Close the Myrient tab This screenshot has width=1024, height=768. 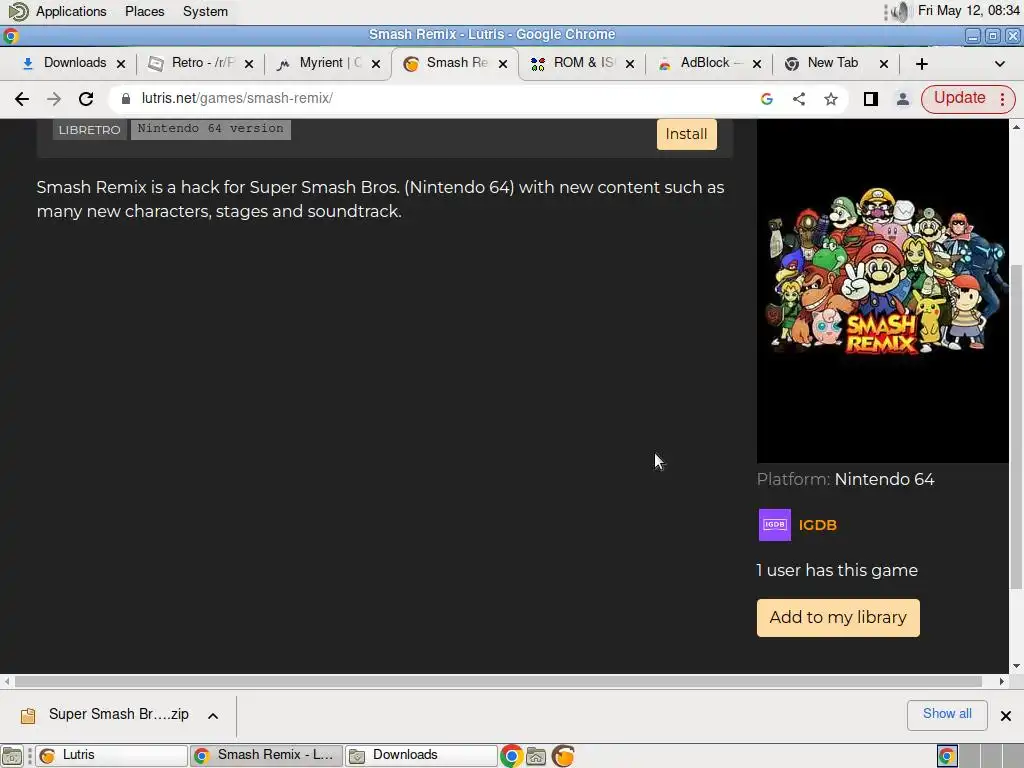[x=376, y=64]
